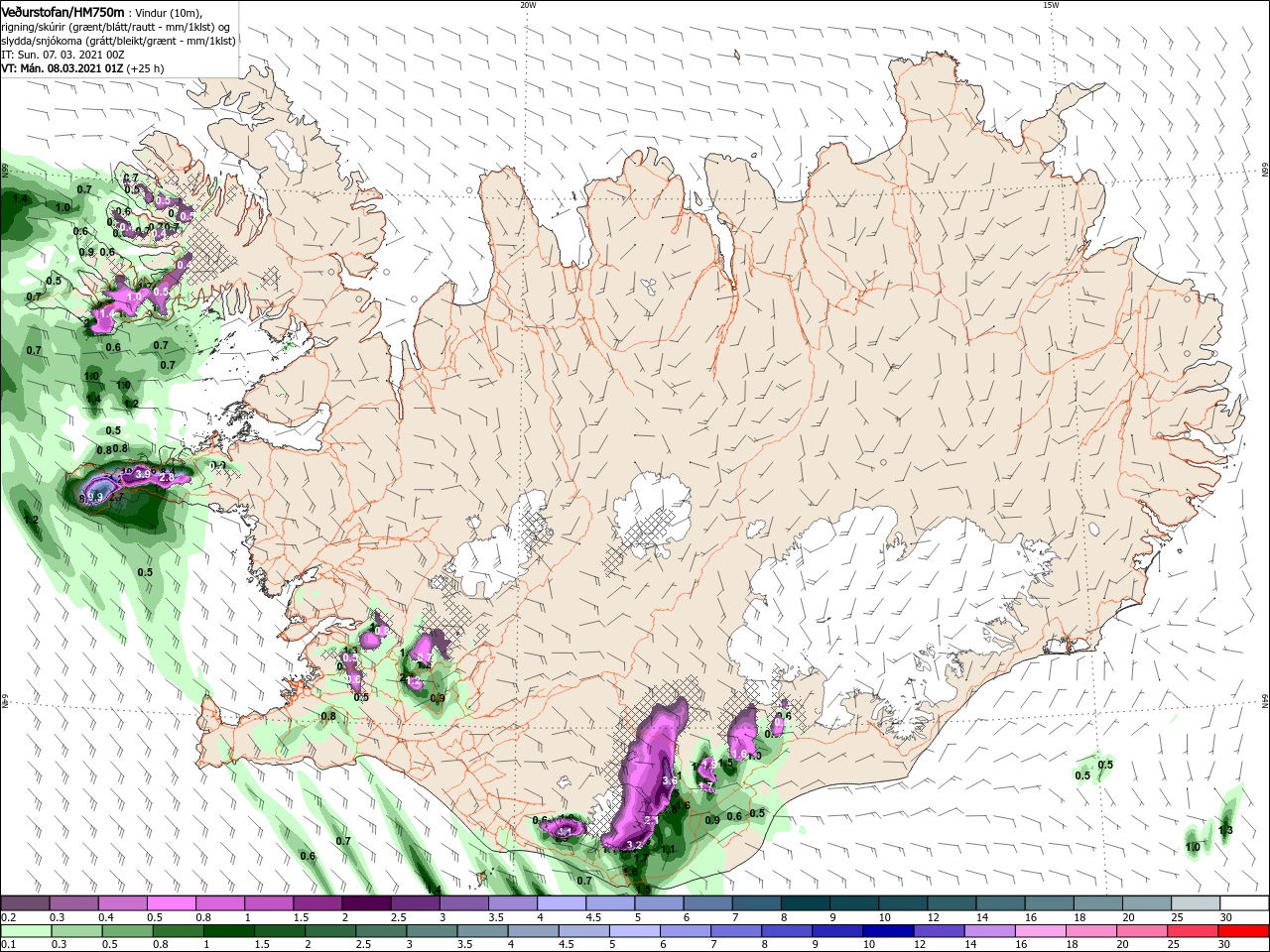Click the 3.6 precipitation value on the south coast

coord(670,780)
